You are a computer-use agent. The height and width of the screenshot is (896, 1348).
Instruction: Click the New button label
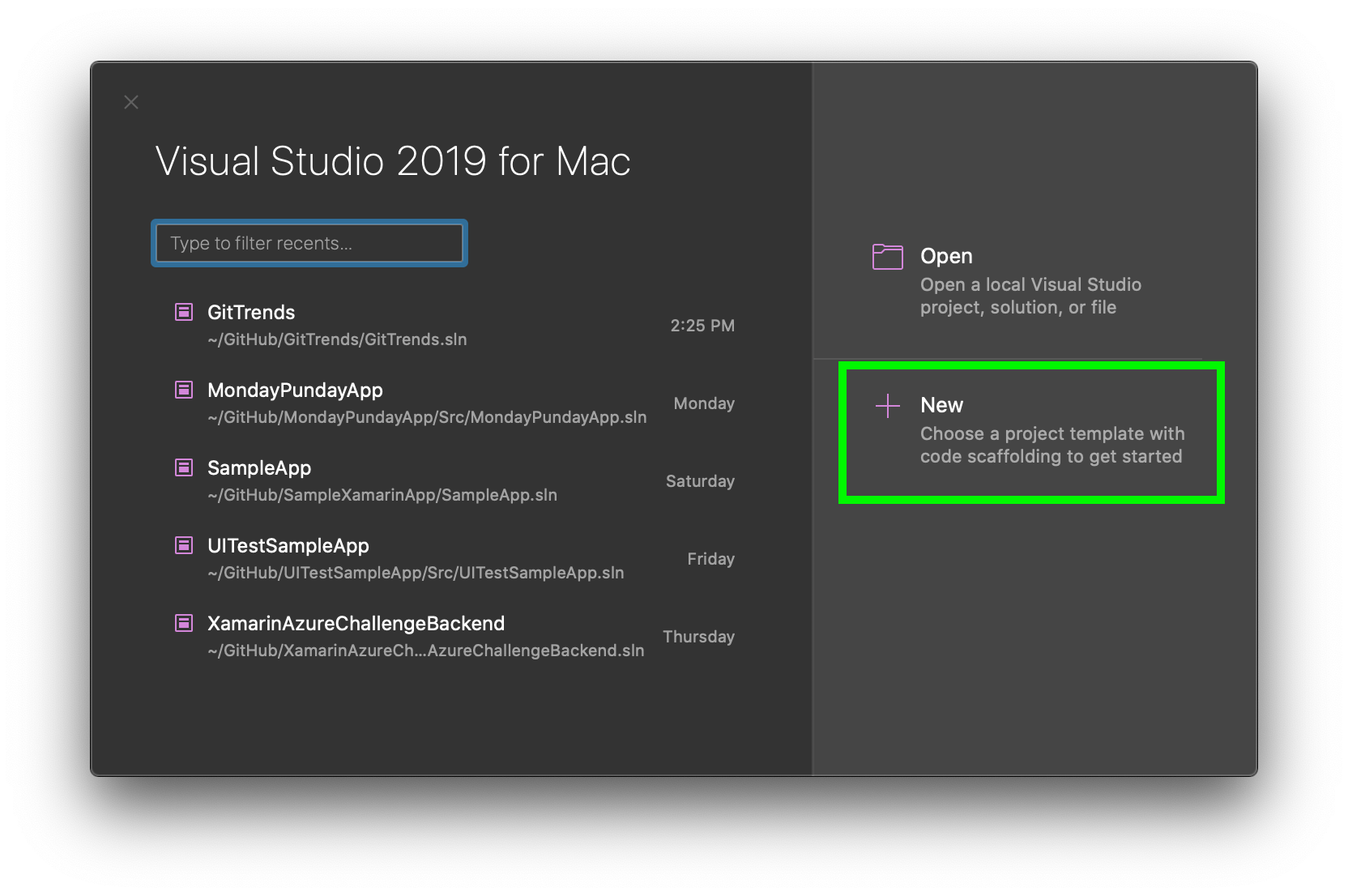941,405
